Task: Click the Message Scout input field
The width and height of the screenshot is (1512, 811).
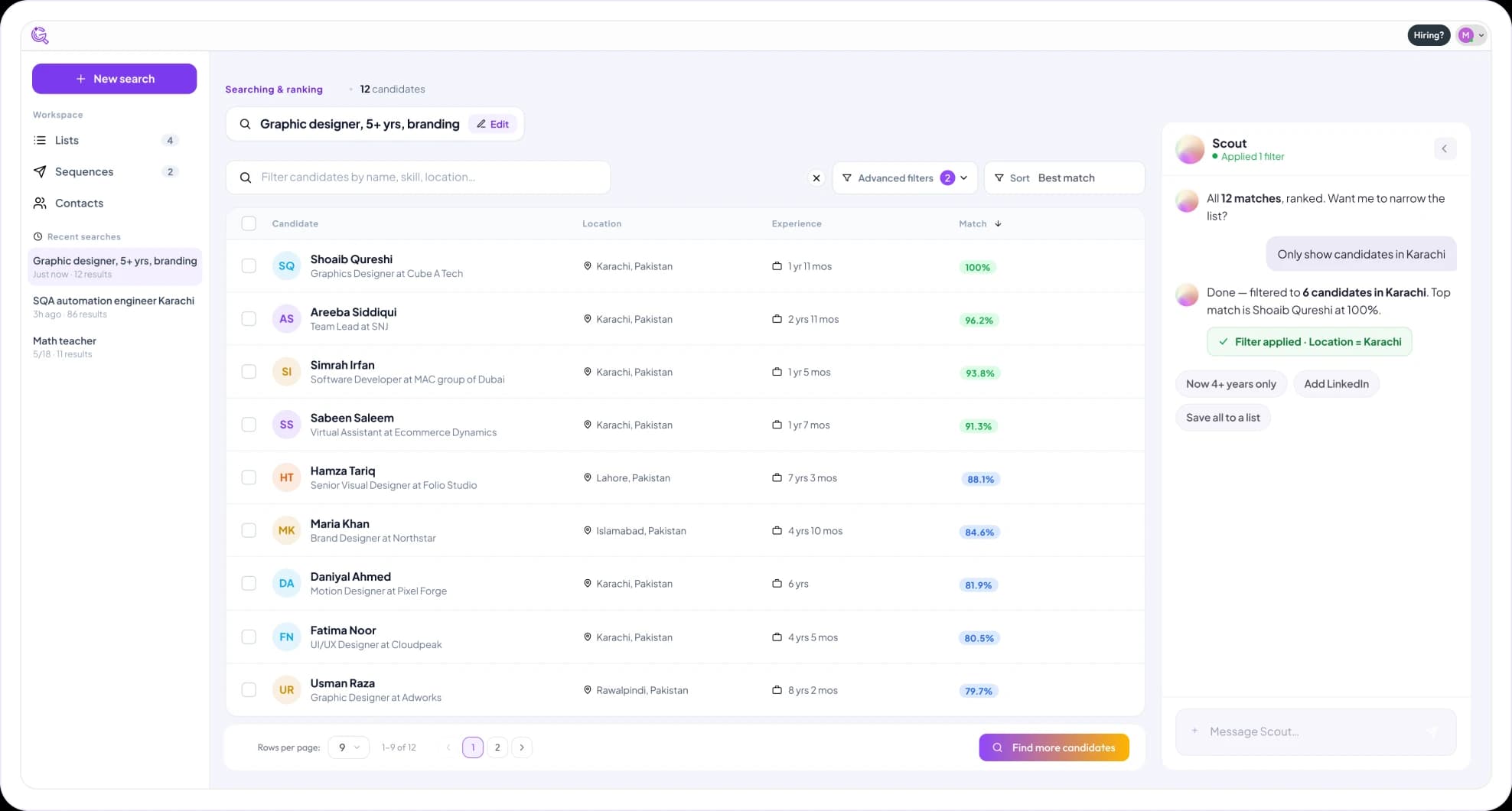Action: (1315, 731)
